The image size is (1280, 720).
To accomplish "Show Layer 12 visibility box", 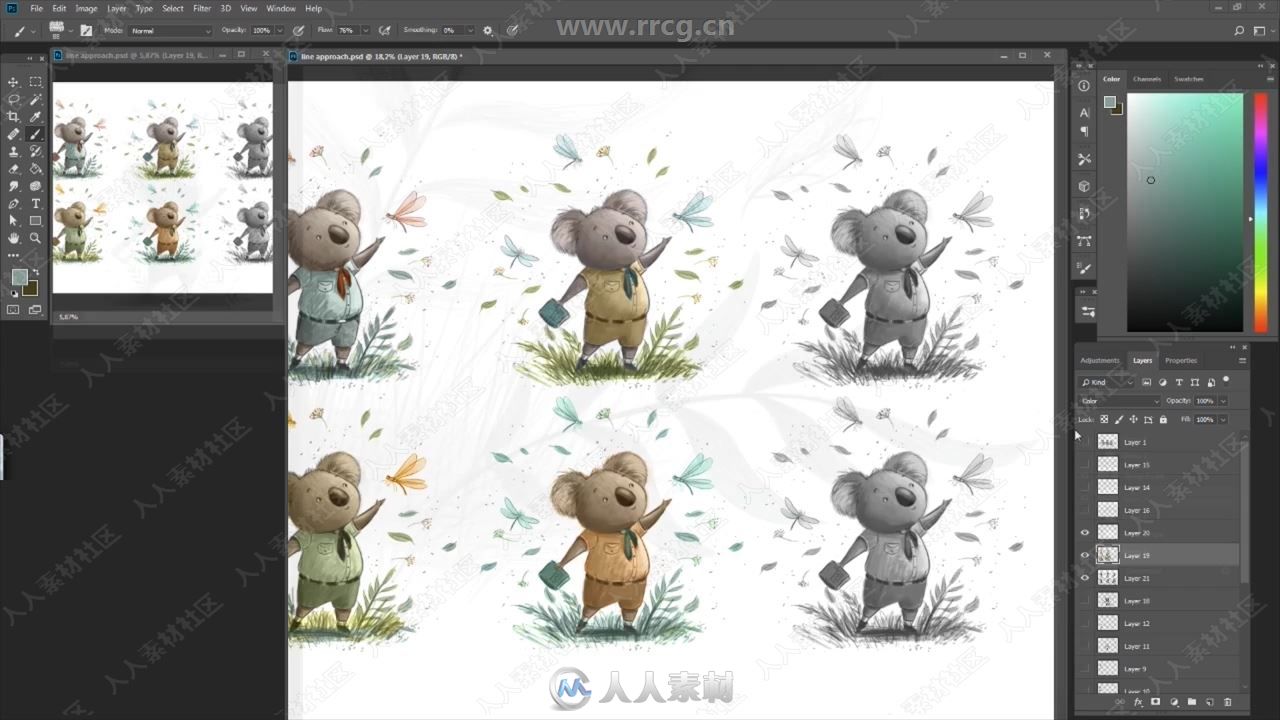I will 1085,623.
